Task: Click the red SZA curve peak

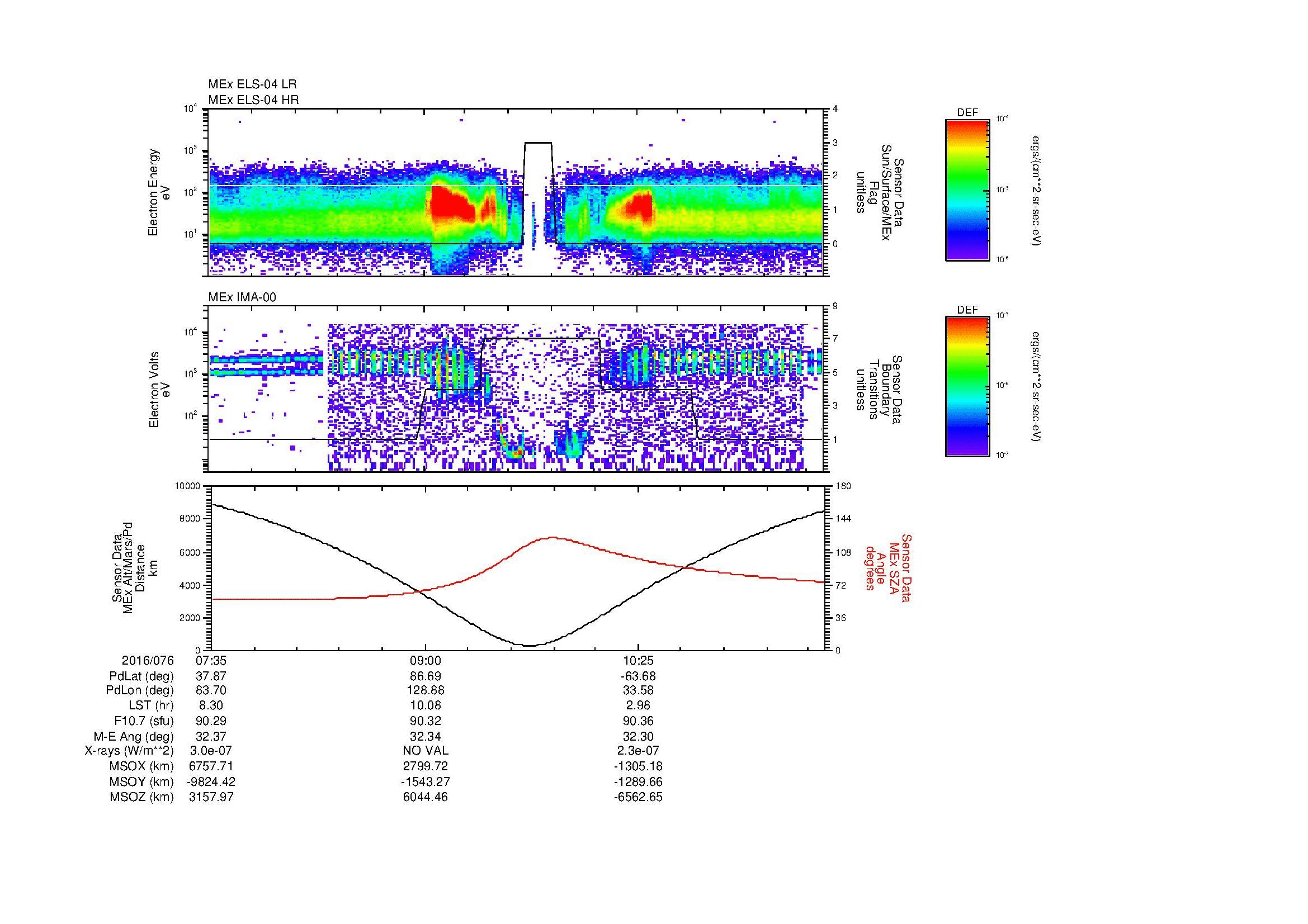Action: click(553, 537)
